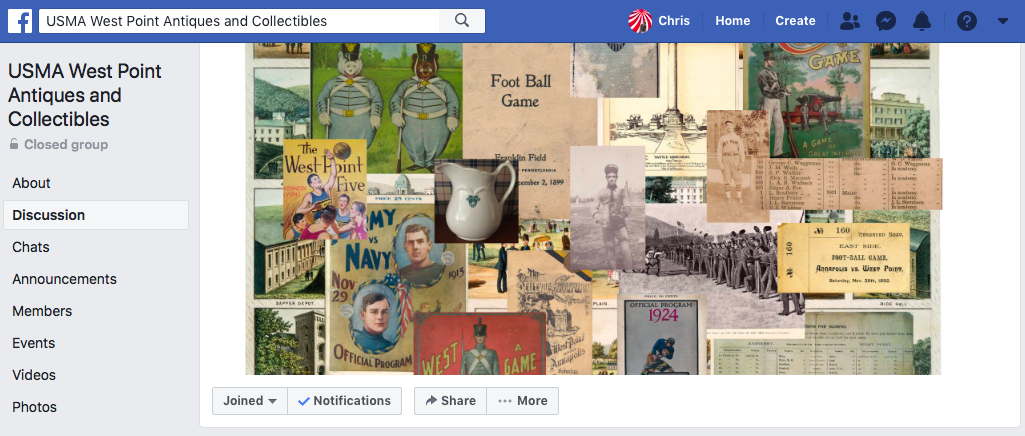The width and height of the screenshot is (1025, 436).
Task: Go to Home in the top bar
Action: (732, 21)
